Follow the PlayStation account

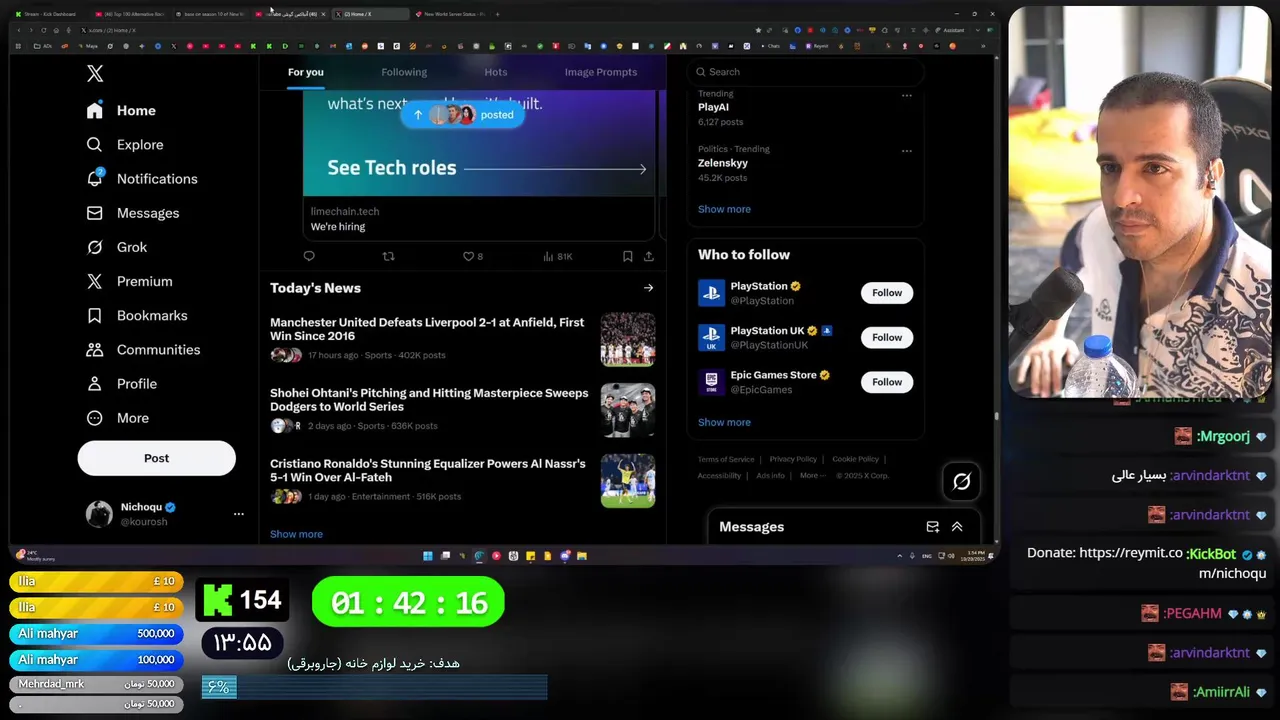(x=887, y=293)
